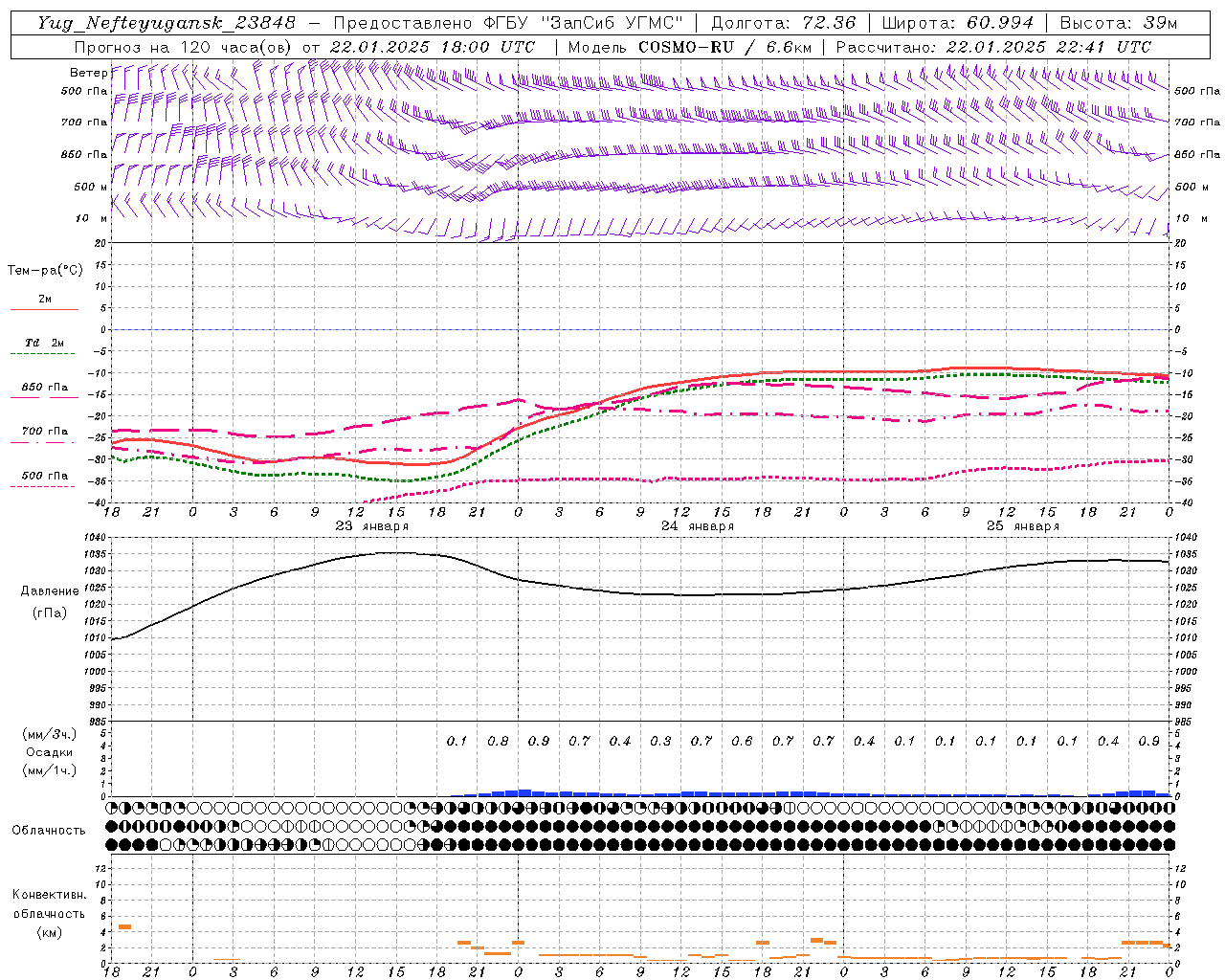Click the (гПа) pressure unit label
The image size is (1225, 980).
50,613
